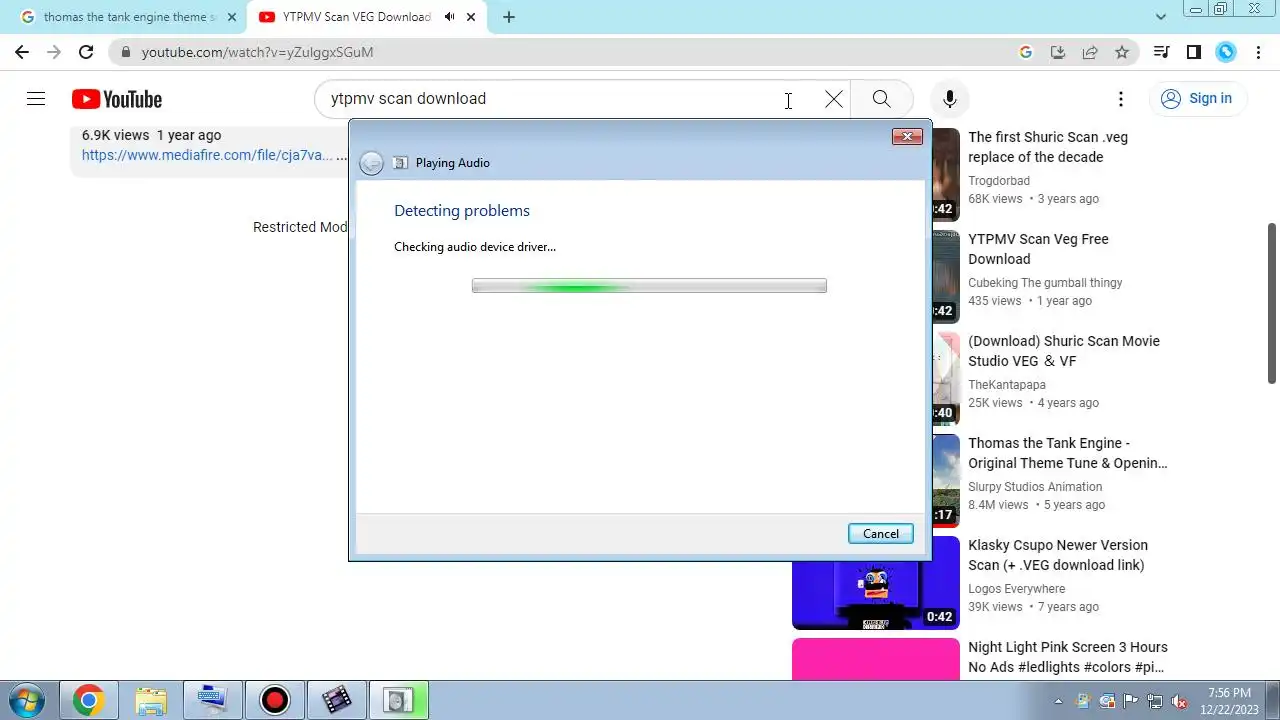Mute the YTPMV tab via speaker icon
The image size is (1280, 720).
449,17
